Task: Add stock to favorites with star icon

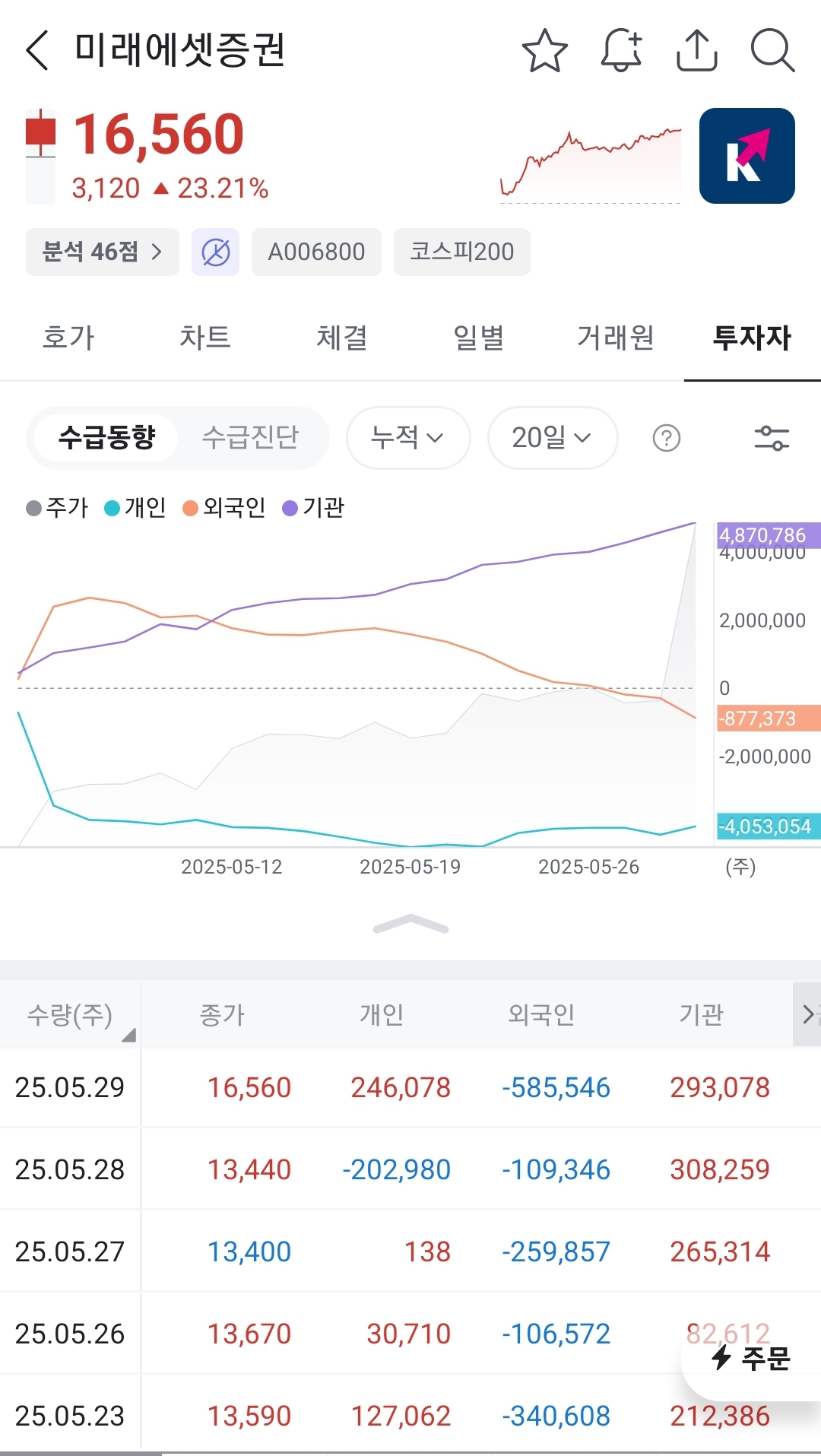Action: pos(545,50)
